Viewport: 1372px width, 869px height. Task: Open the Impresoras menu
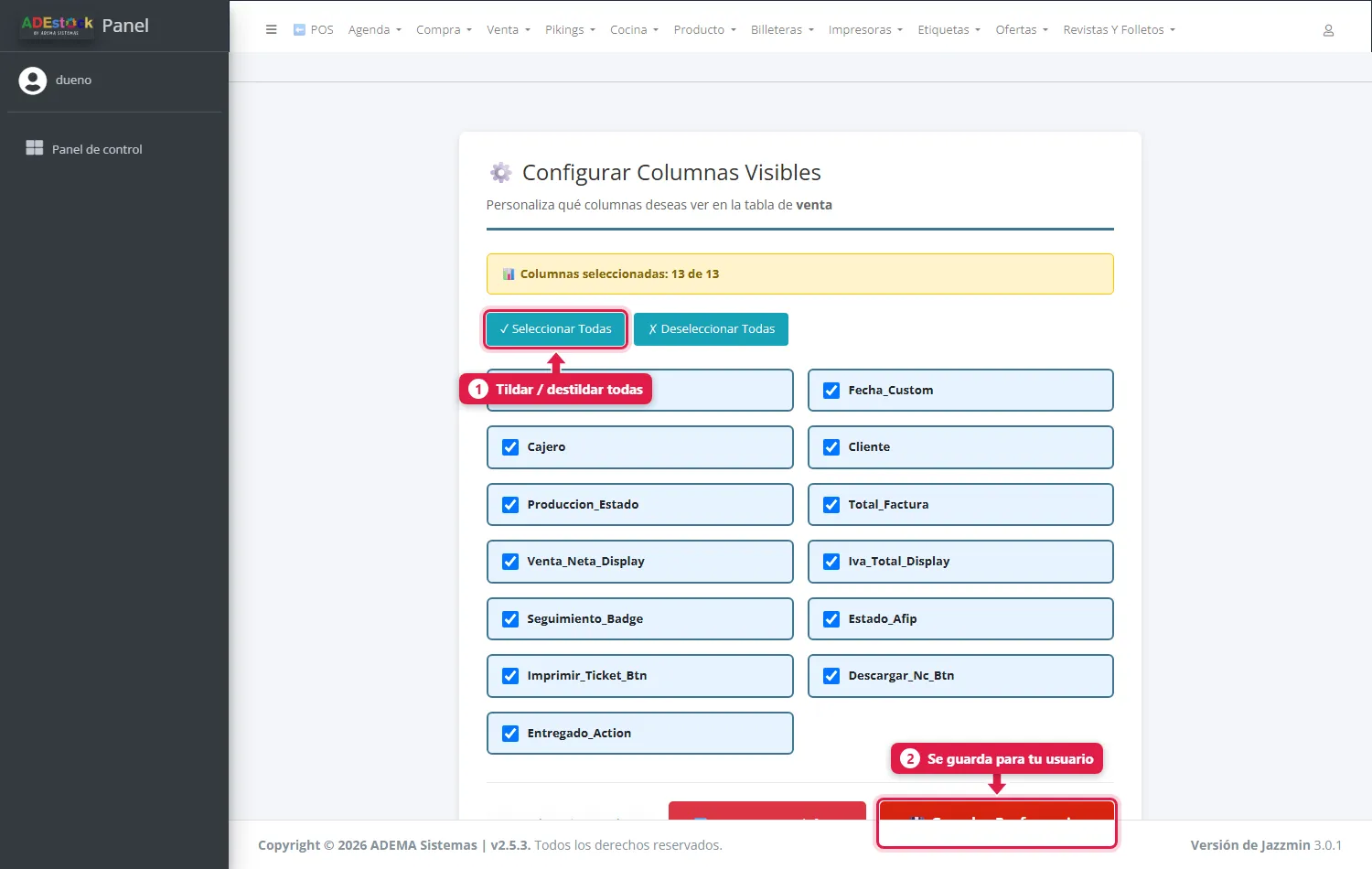865,30
